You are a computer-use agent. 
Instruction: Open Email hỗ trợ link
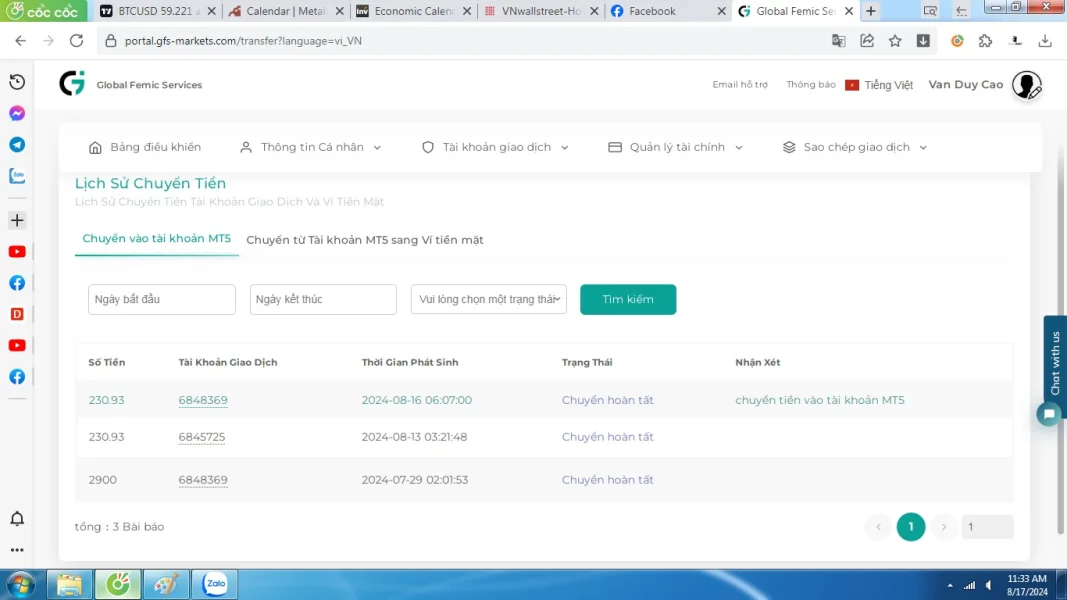(x=740, y=84)
